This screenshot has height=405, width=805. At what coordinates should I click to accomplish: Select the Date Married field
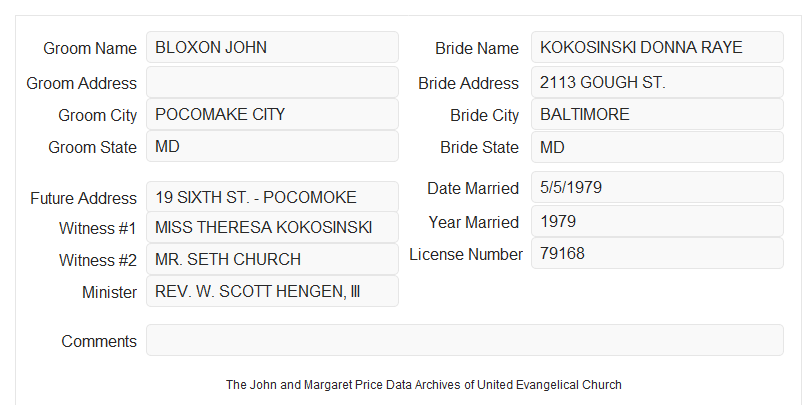(x=657, y=187)
